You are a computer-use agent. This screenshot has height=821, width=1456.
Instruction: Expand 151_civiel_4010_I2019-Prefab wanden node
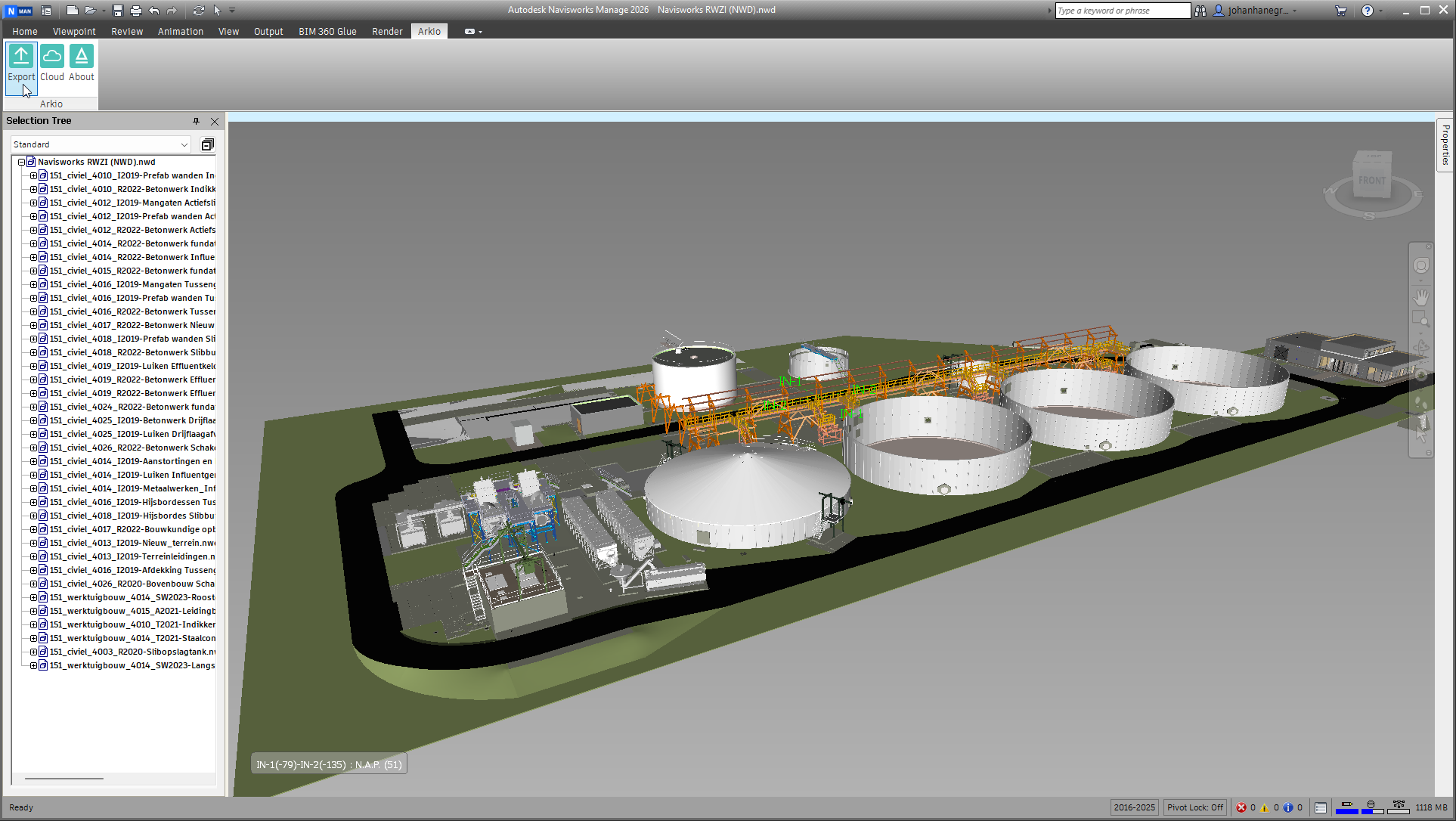pyautogui.click(x=33, y=175)
